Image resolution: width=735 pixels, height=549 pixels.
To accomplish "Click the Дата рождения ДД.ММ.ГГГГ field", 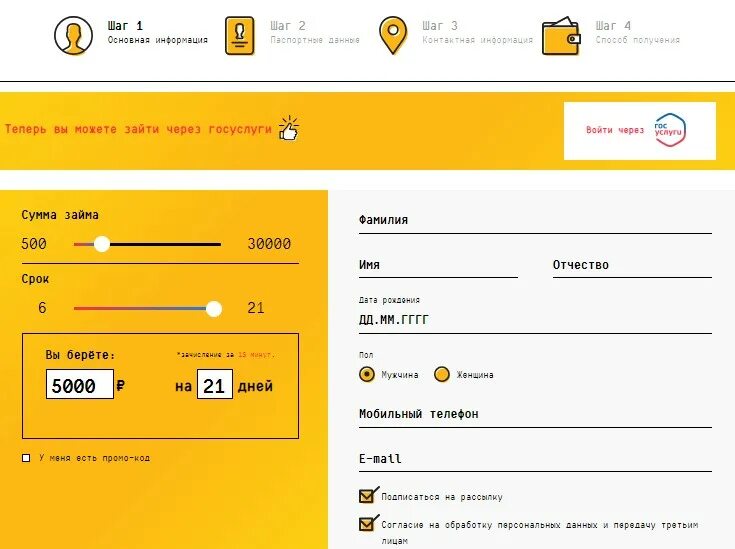I will click(x=535, y=320).
